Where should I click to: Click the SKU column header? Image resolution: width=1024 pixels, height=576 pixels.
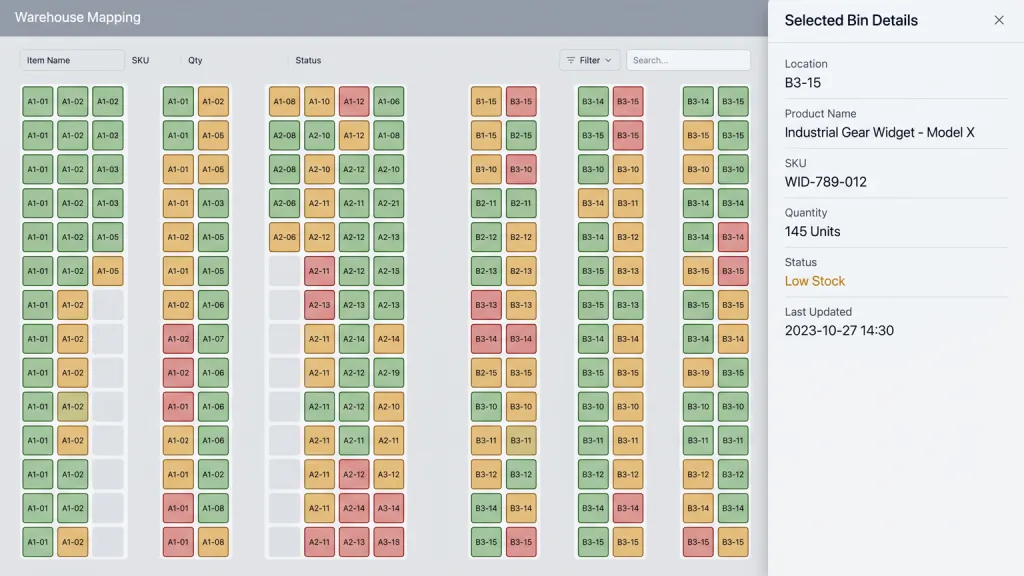140,60
